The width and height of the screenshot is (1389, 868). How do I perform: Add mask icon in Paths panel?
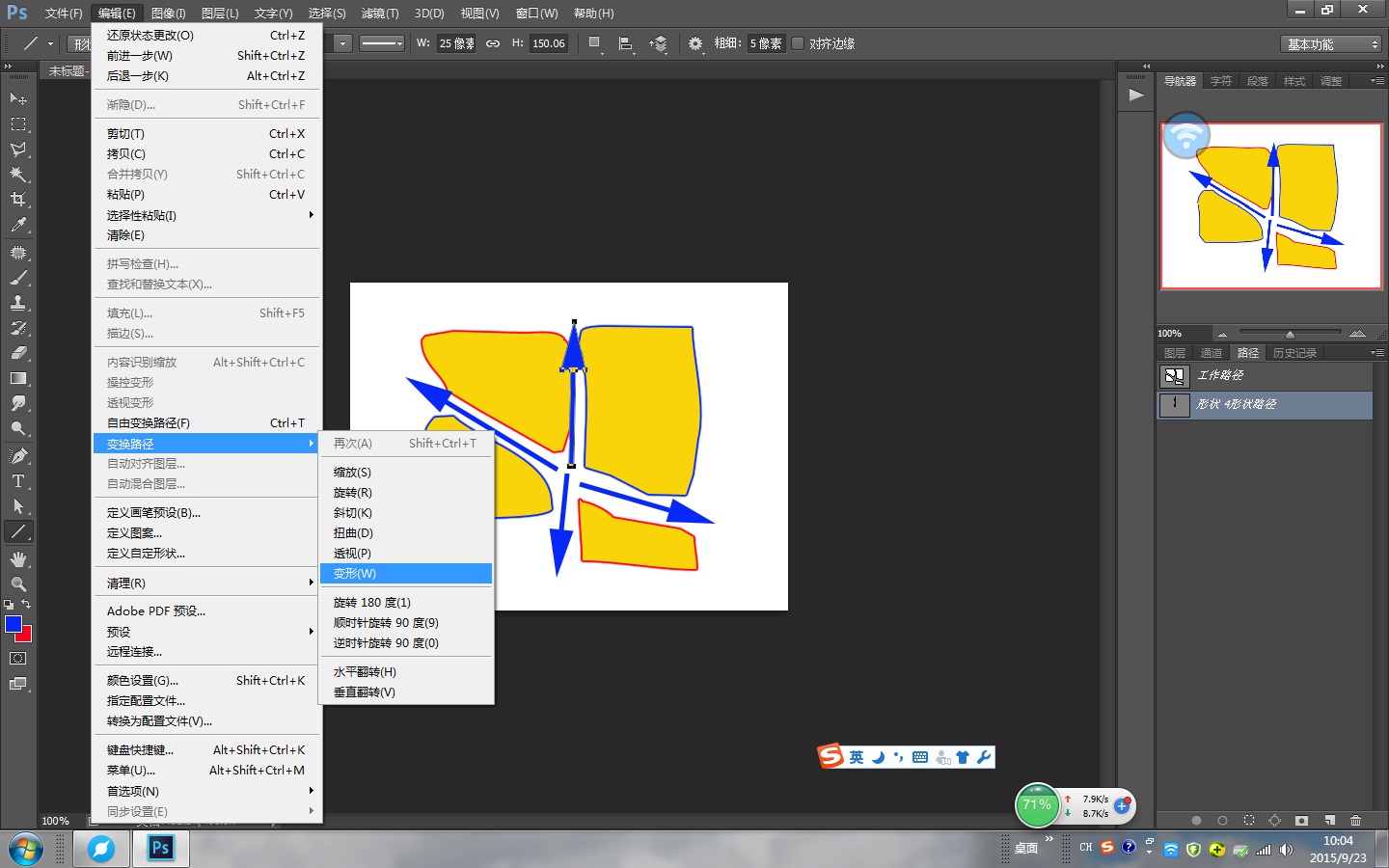click(x=1301, y=821)
